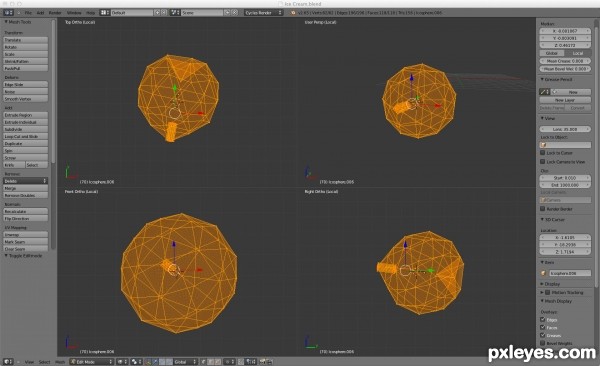
Task: Open the Delete dropdown in Mesh Tools
Action: click(26, 181)
